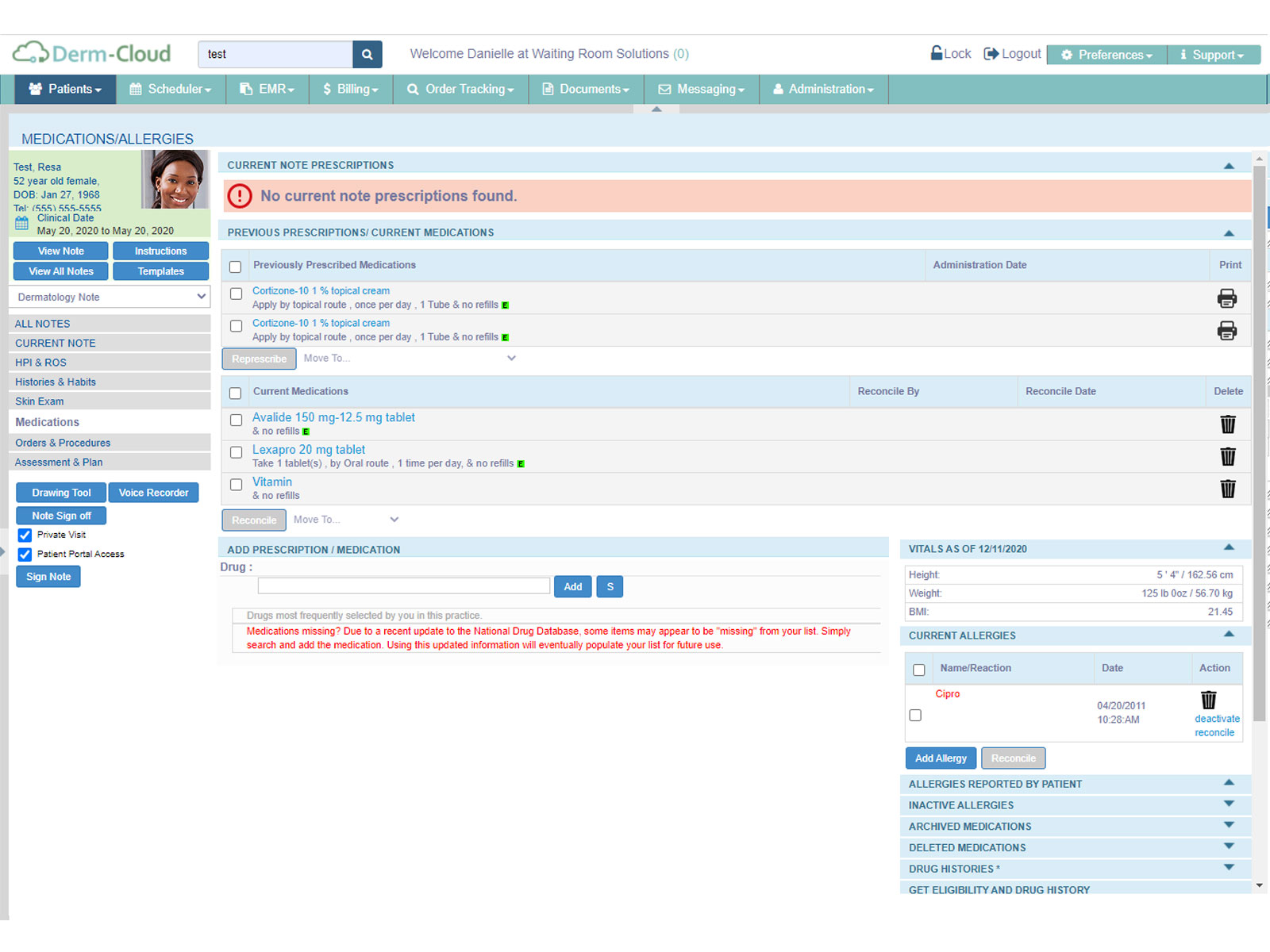
Task: Log out of Derm-Cloud
Action: coord(1012,53)
